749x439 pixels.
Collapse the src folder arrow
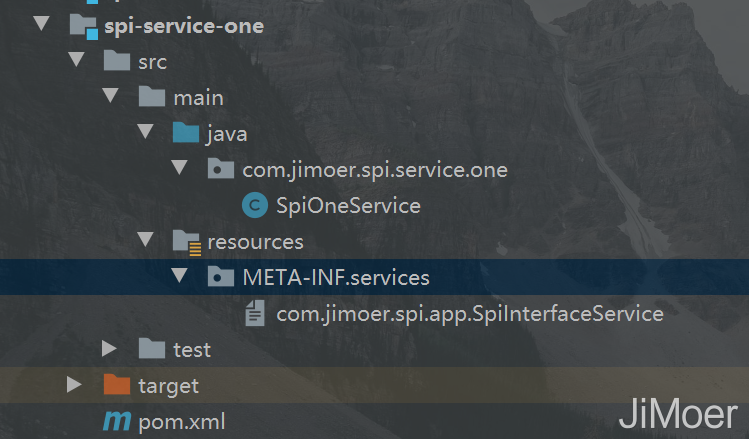[75, 61]
